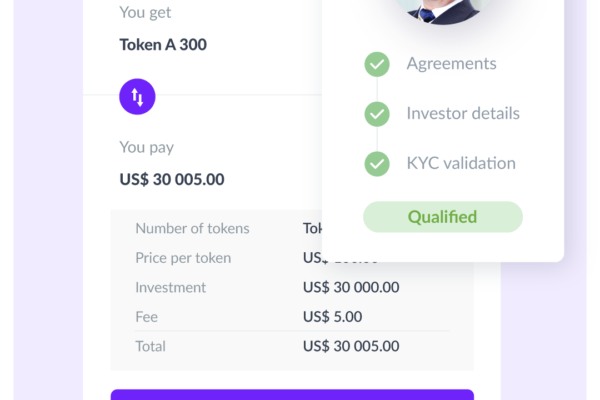Click the You get label
The height and width of the screenshot is (400, 600).
pyautogui.click(x=145, y=13)
